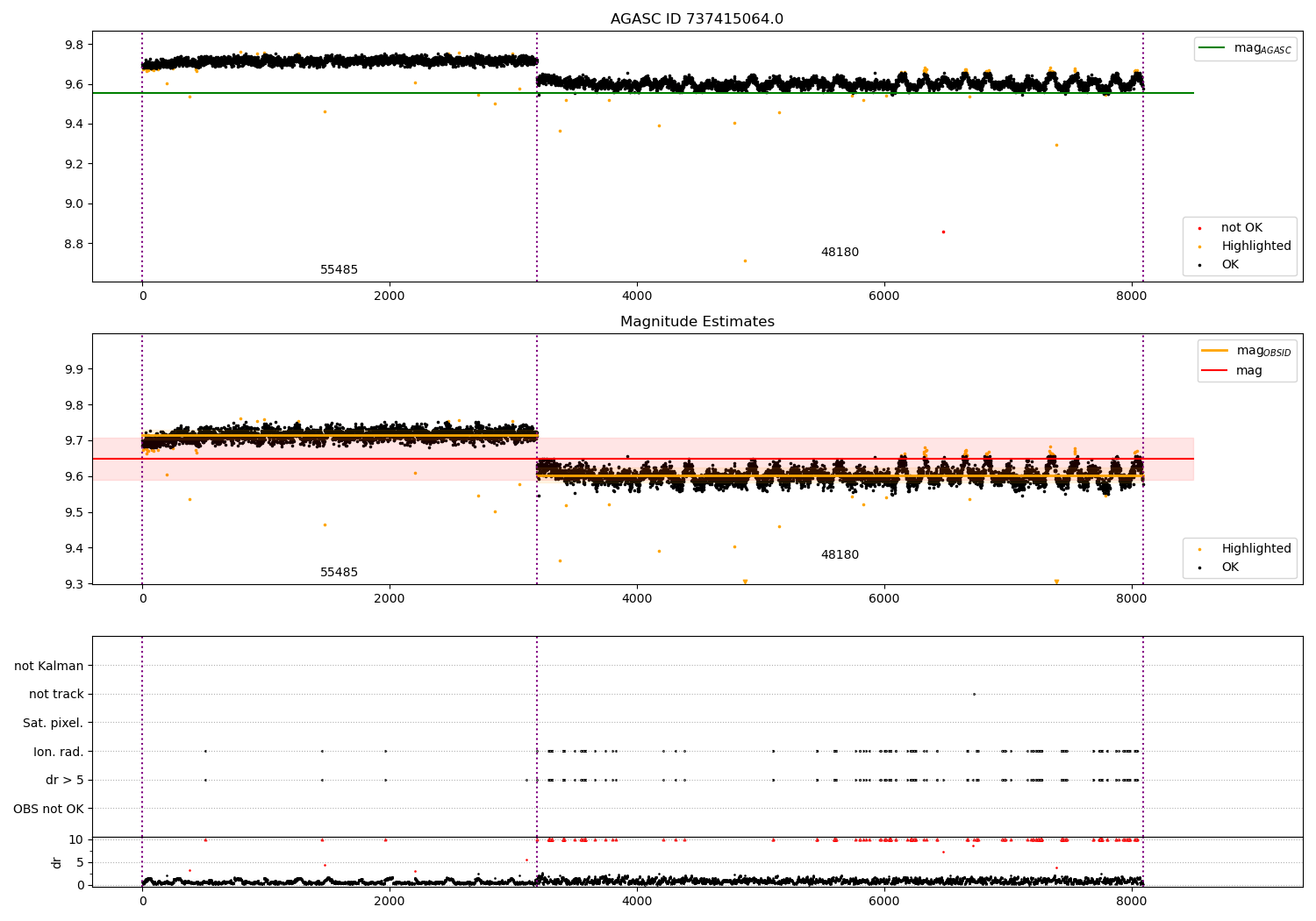The image size is (1316, 921).
Task: Click the red 'not OK' data point near 8.85 magnitude
Action: click(943, 232)
